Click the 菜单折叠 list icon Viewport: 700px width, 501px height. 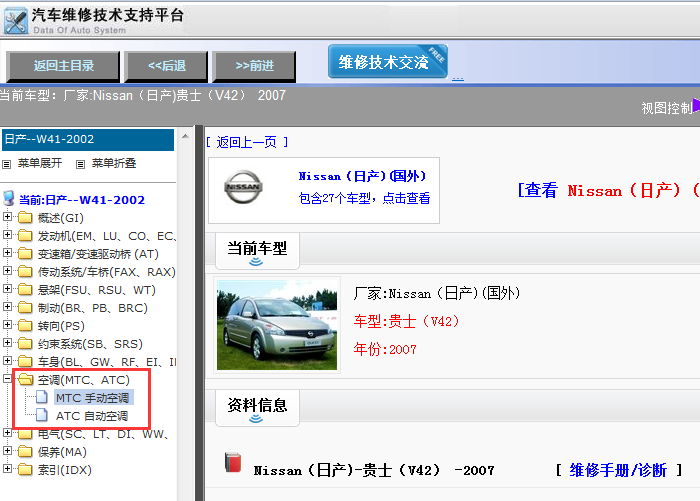[x=80, y=164]
